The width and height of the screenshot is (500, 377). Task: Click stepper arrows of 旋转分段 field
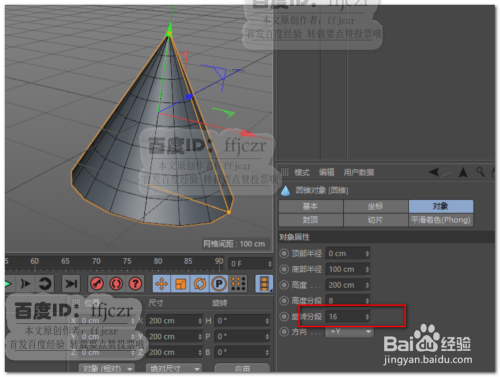pyautogui.click(x=367, y=316)
